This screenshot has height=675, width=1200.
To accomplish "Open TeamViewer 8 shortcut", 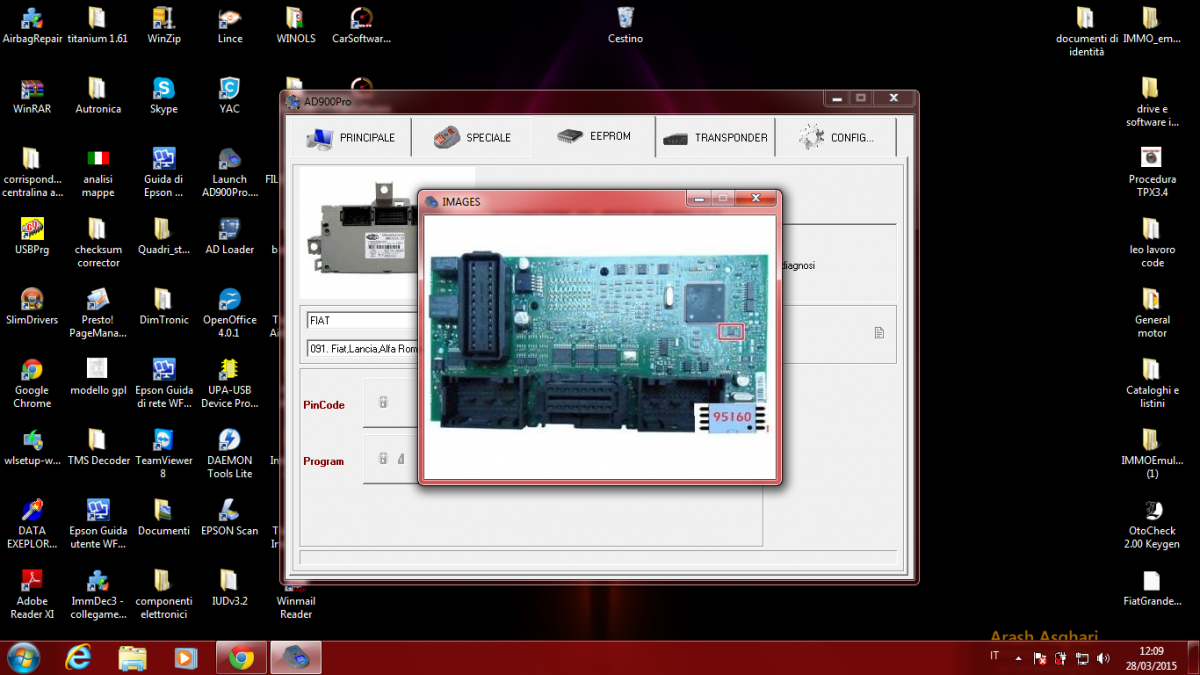I will [x=164, y=452].
